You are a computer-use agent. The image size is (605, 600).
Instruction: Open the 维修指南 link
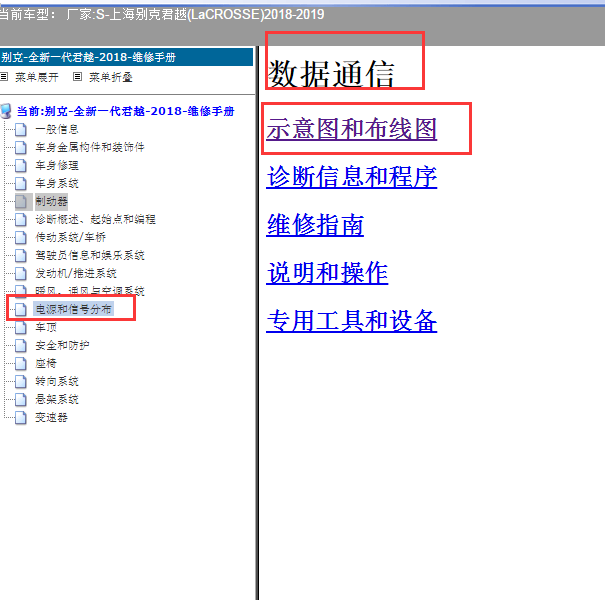(x=315, y=225)
